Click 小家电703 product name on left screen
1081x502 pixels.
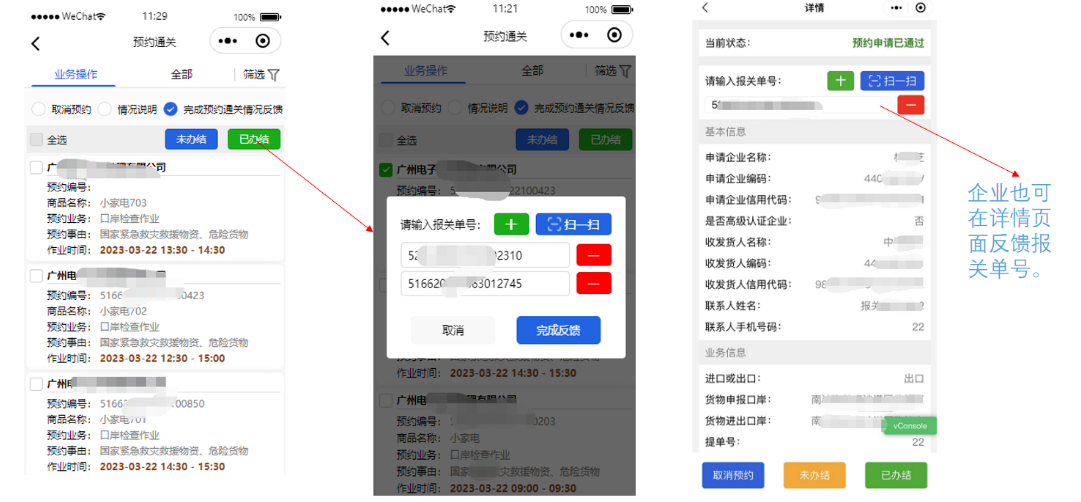pos(123,203)
